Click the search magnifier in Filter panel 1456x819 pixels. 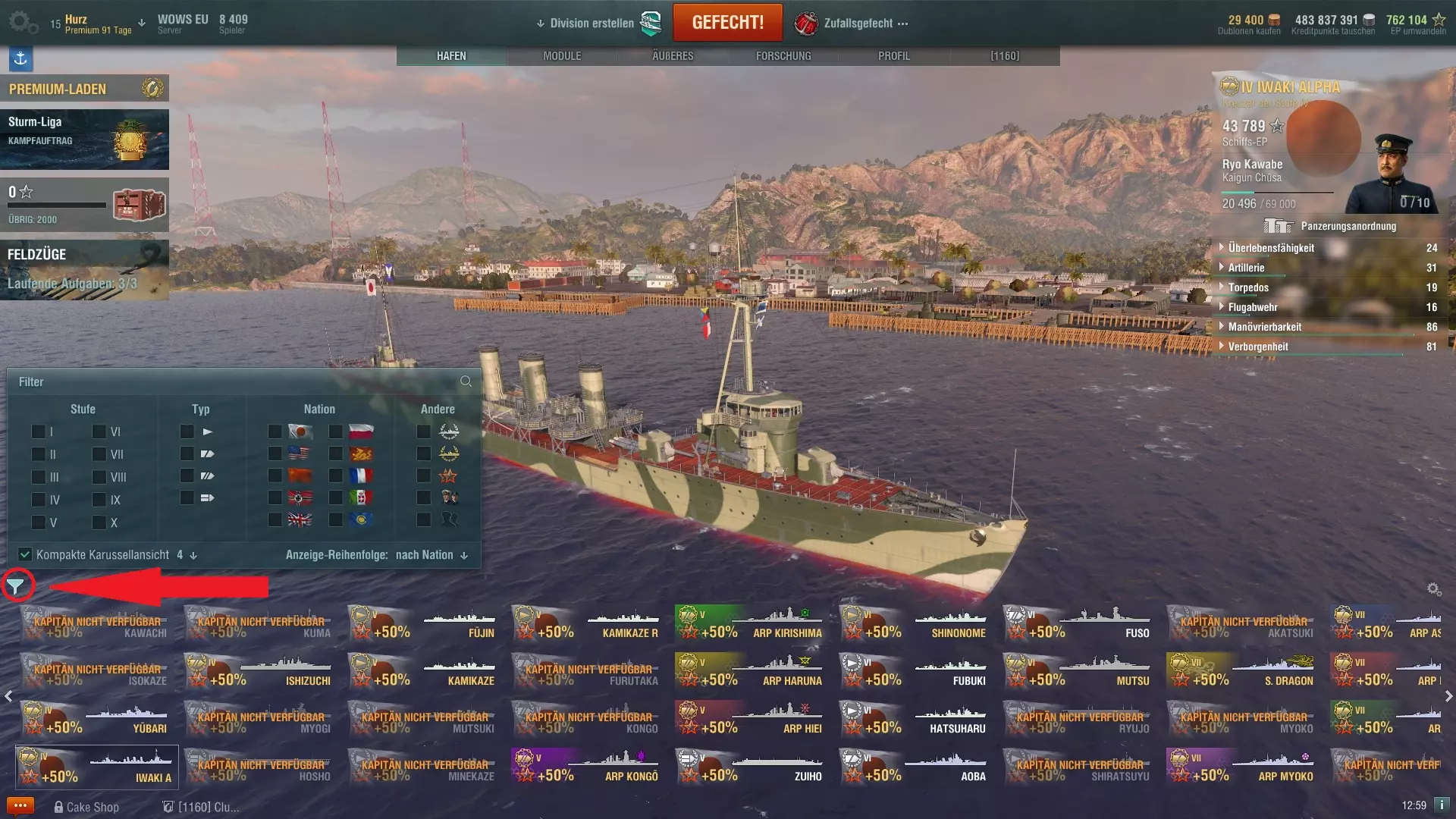click(466, 381)
